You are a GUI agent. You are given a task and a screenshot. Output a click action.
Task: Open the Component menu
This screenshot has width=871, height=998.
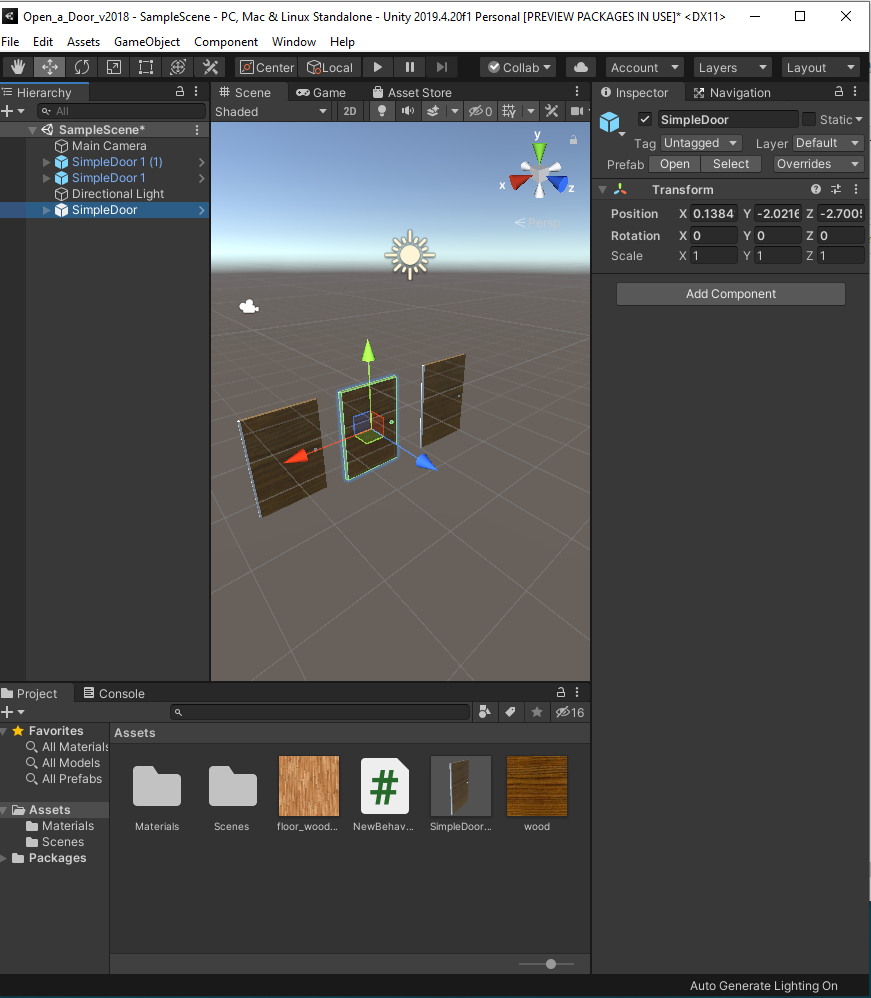click(226, 42)
